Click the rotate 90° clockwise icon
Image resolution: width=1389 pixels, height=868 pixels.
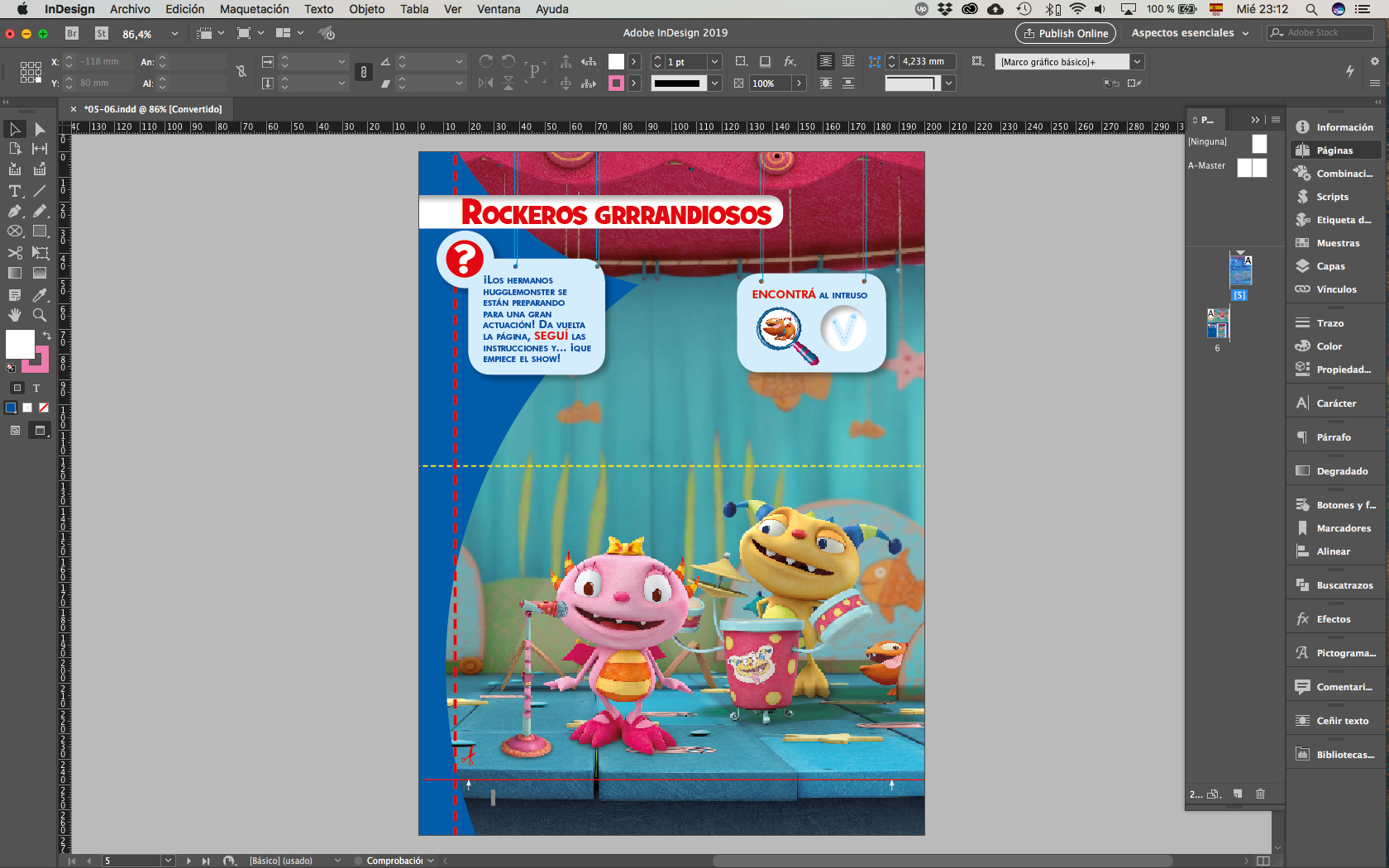pos(486,61)
